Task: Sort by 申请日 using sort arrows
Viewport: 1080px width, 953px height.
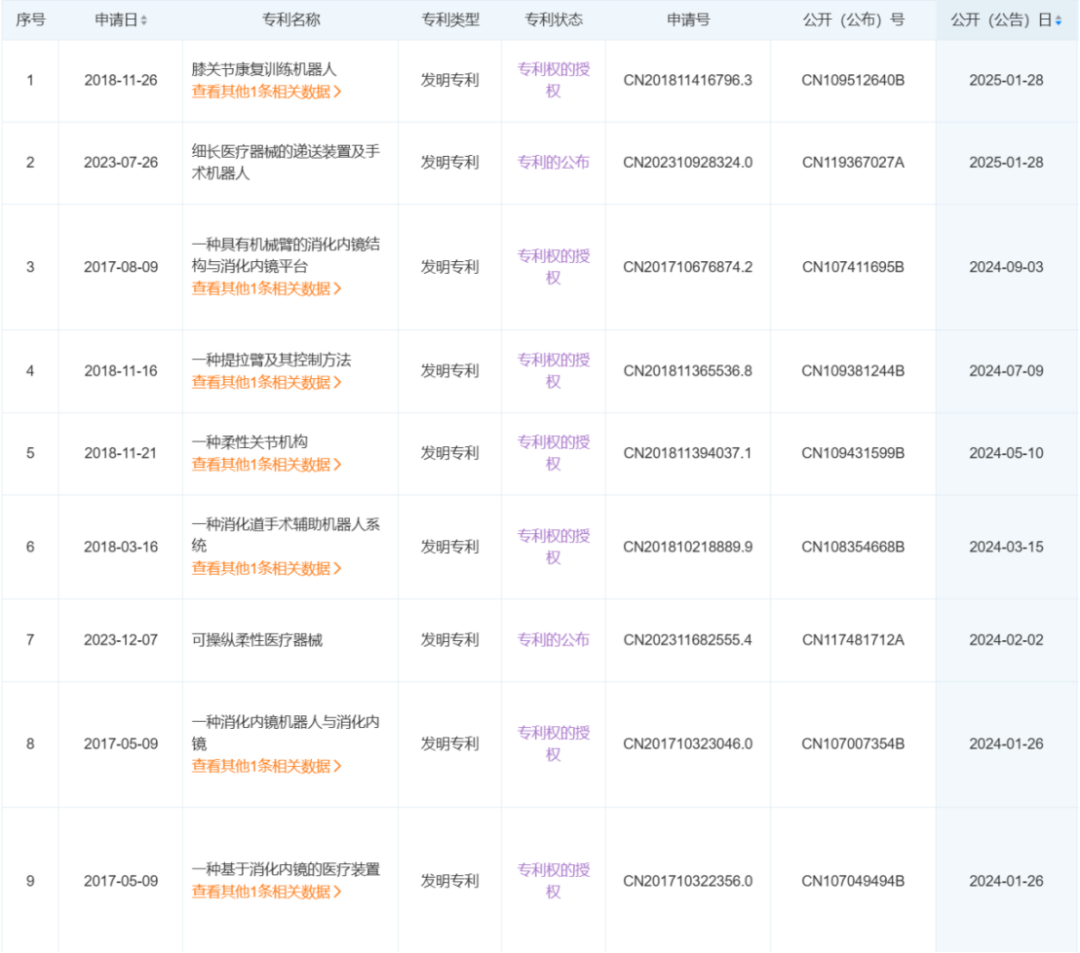Action: point(144,21)
